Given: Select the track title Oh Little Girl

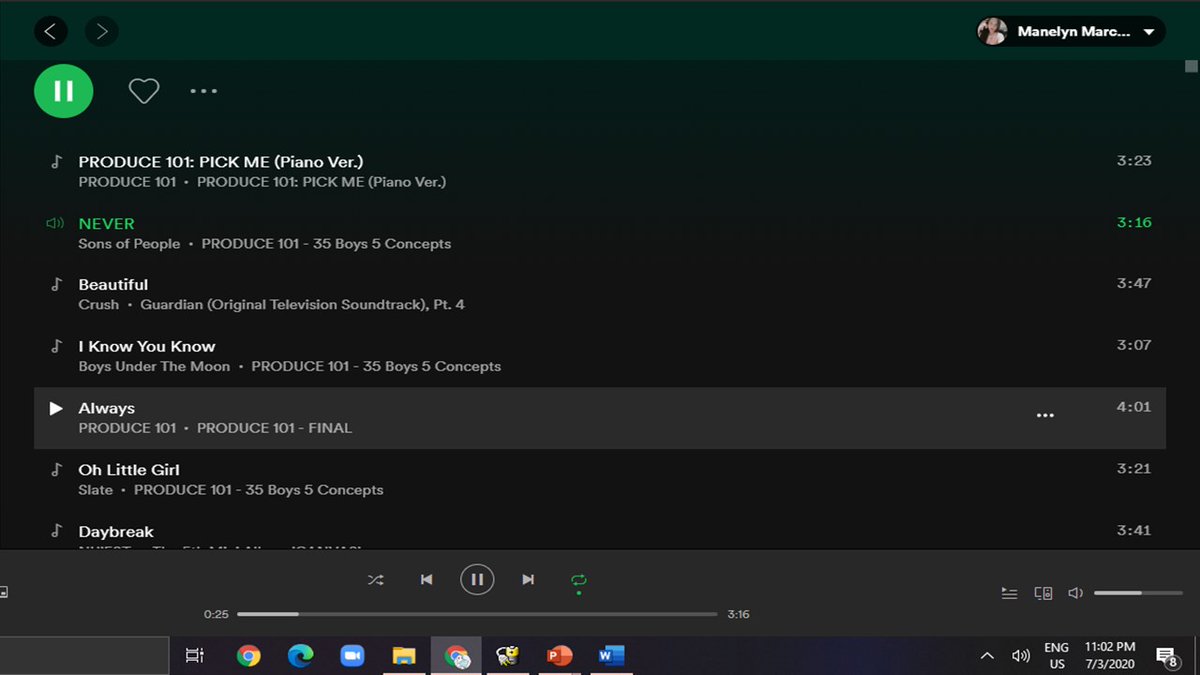Looking at the screenshot, I should pos(130,470).
